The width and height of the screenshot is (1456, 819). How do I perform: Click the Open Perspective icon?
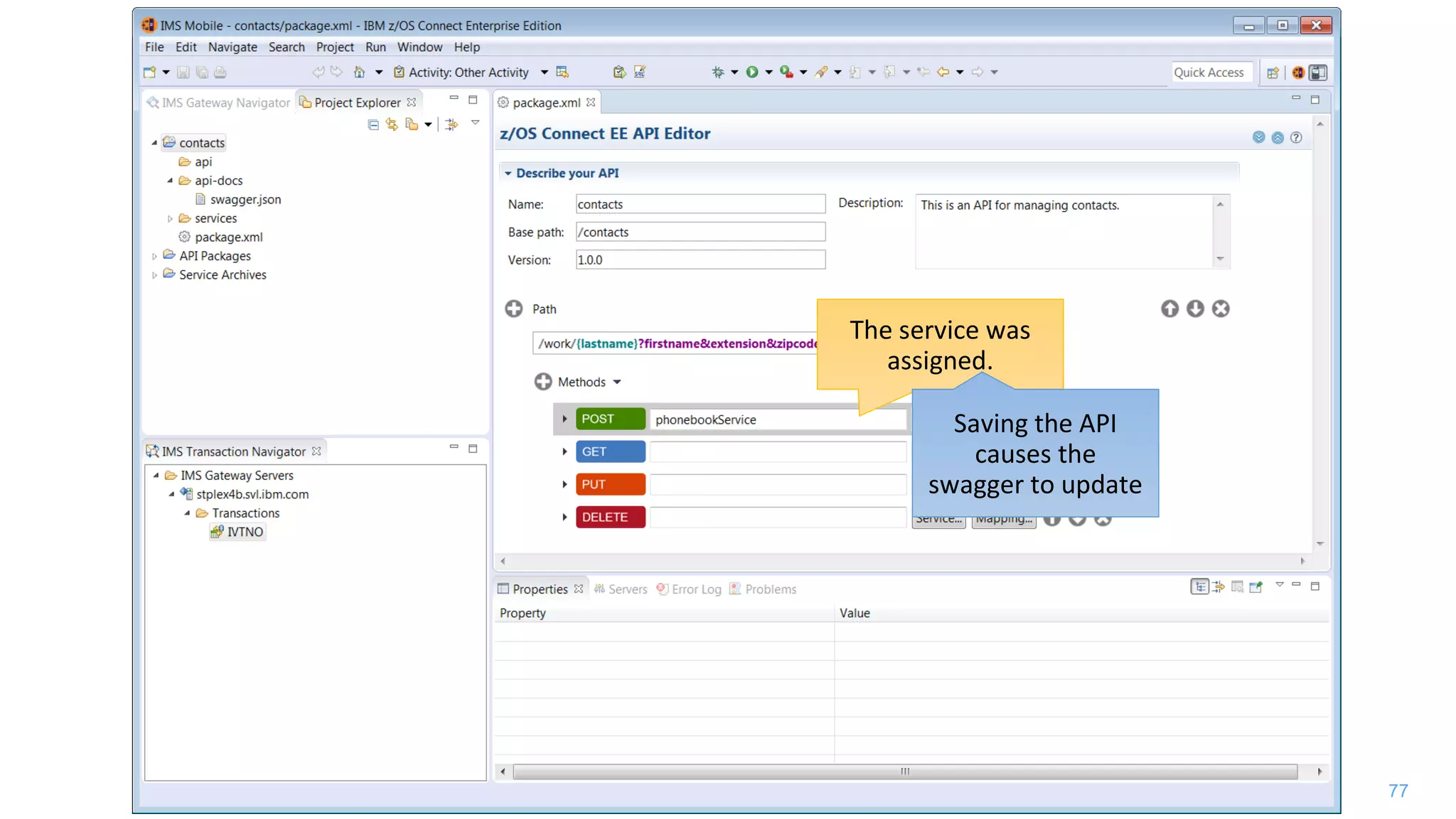tap(1273, 73)
